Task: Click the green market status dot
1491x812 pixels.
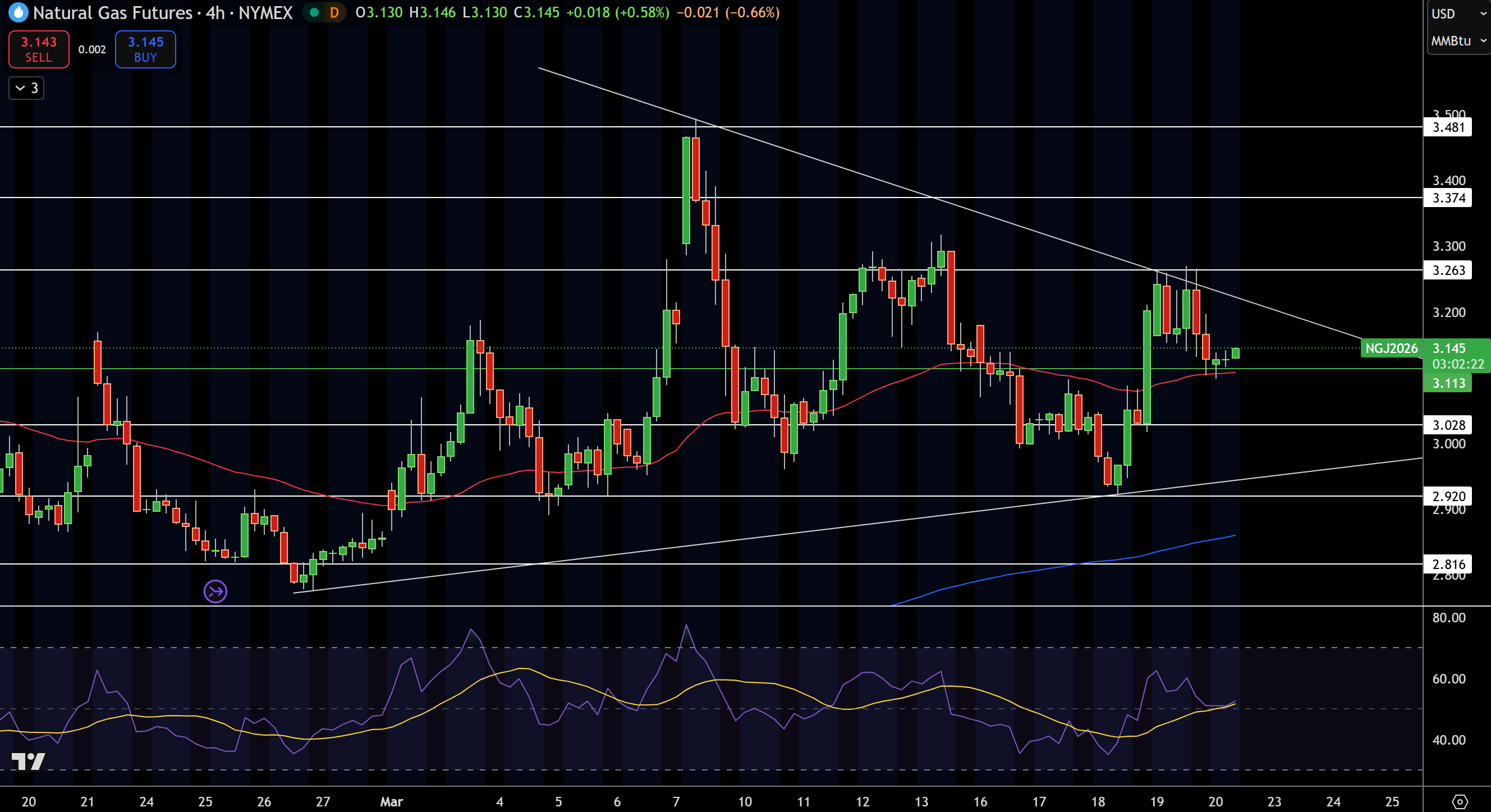Action: click(314, 12)
